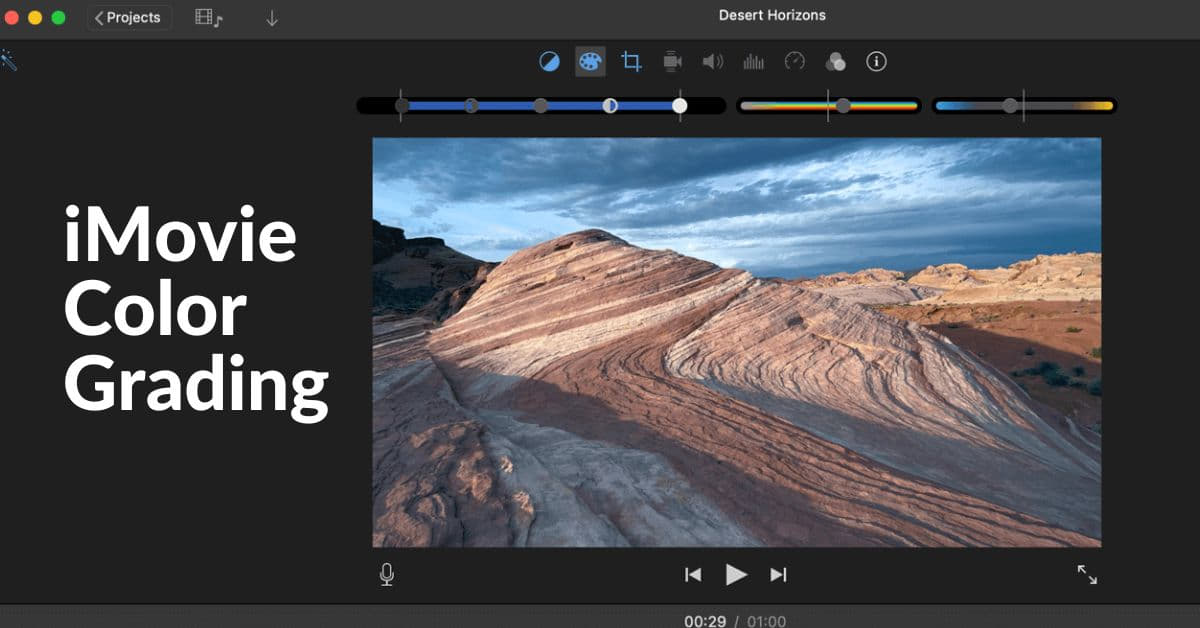Enter fullscreen playback with the double-arrow icon
The image size is (1200, 628).
[x=1087, y=574]
